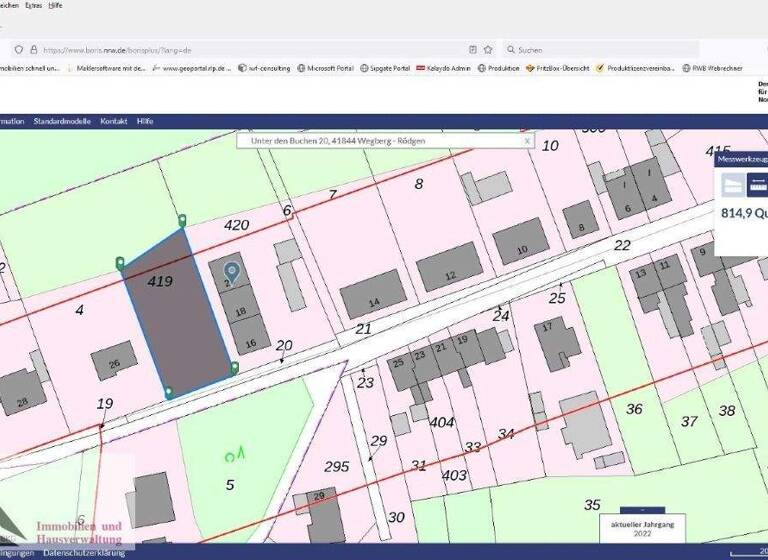Close the address search result box
The width and height of the screenshot is (768, 560).
(527, 141)
